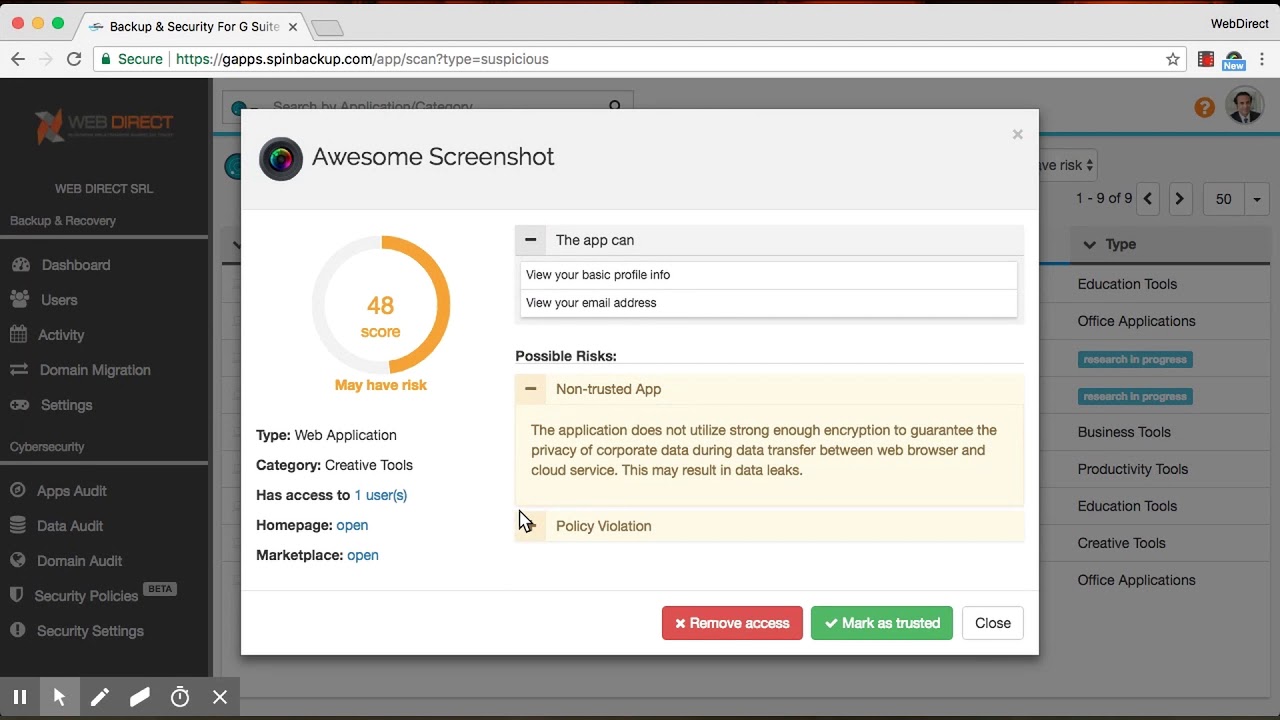Click "View your basic profile info" permission
Screen dimensions: 1280x720
[769, 275]
